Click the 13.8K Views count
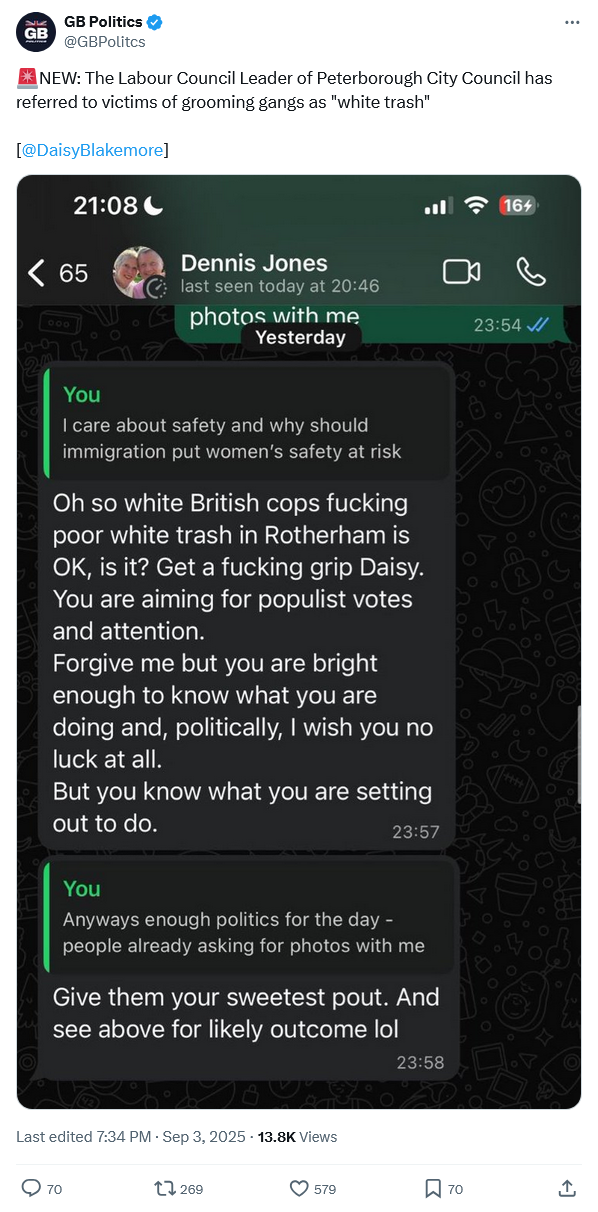Image resolution: width=598 pixels, height=1212 pixels. click(x=298, y=1137)
